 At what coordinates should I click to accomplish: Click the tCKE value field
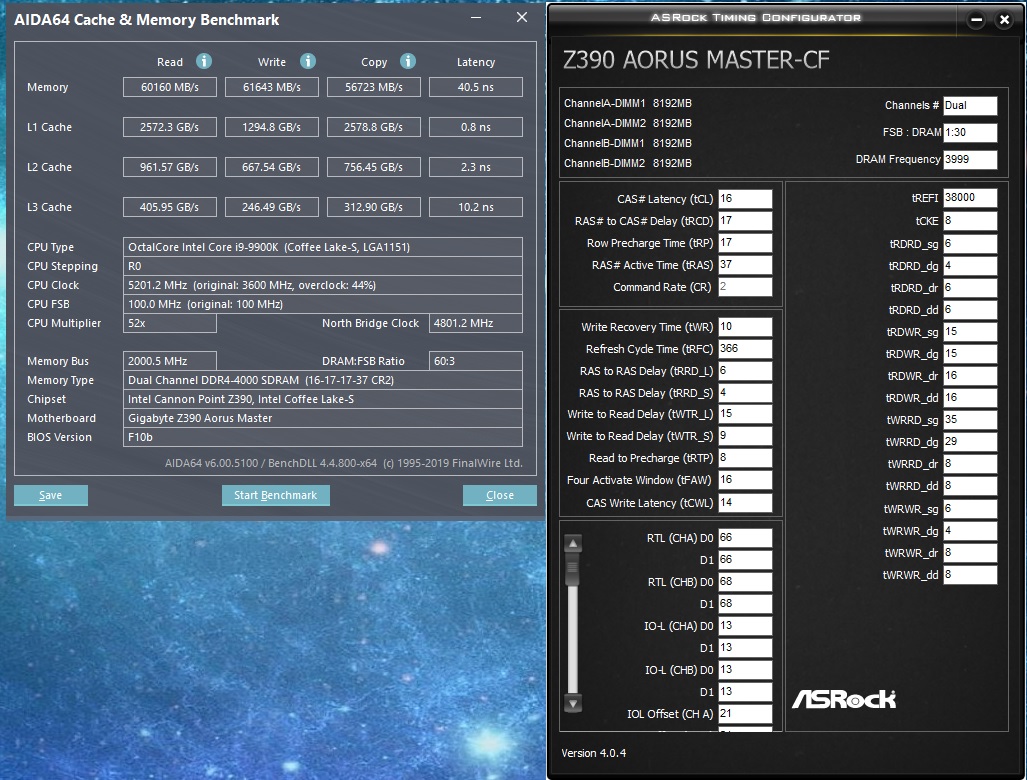tap(970, 221)
